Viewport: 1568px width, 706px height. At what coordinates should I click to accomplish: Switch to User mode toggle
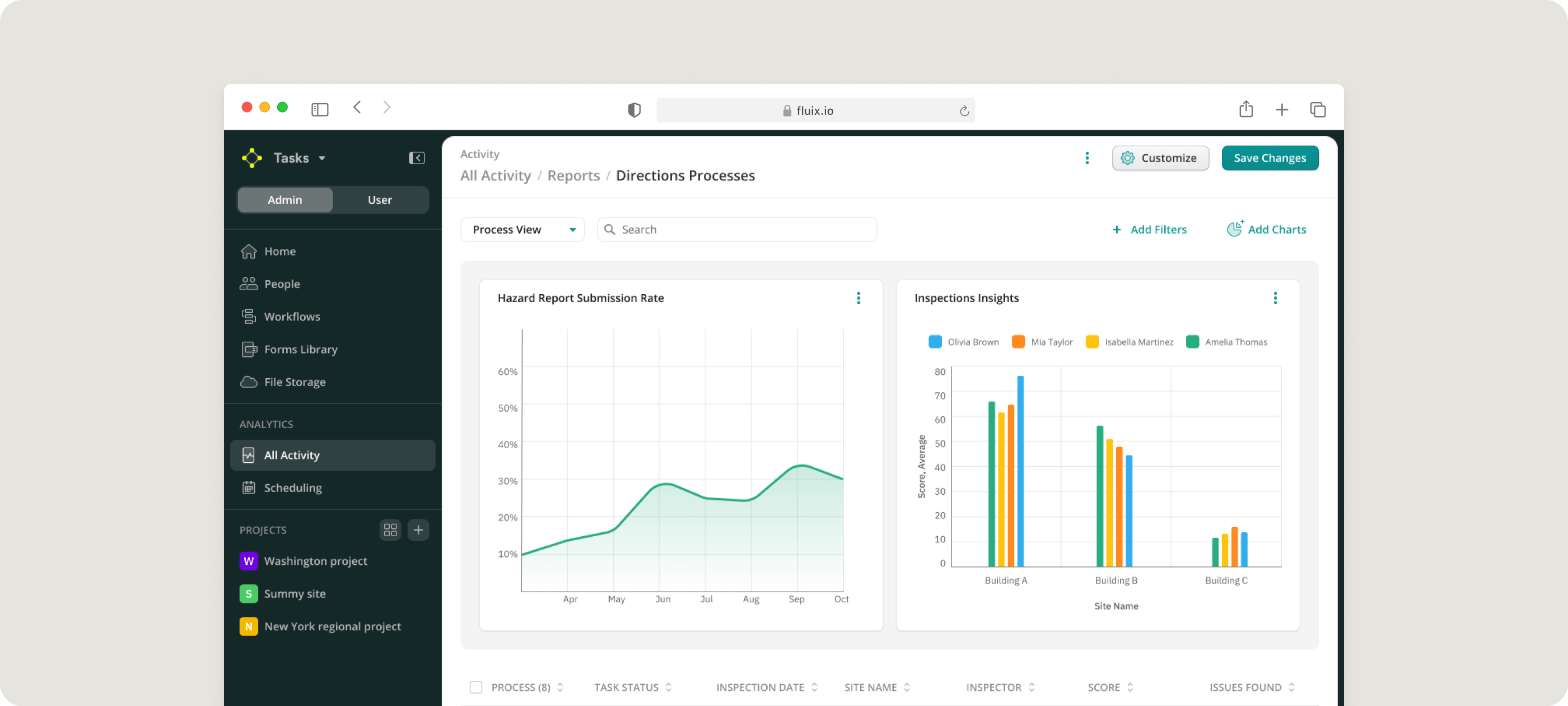click(x=380, y=200)
